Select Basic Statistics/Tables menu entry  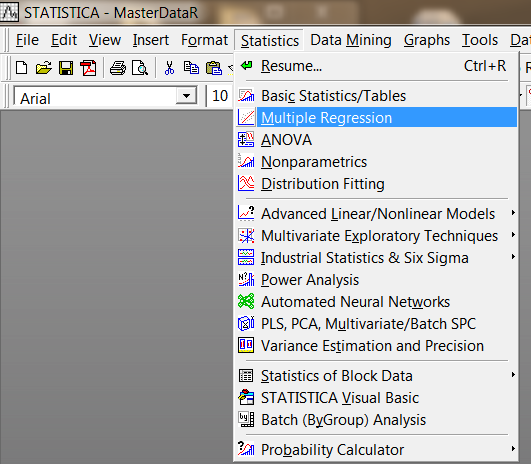point(376,96)
